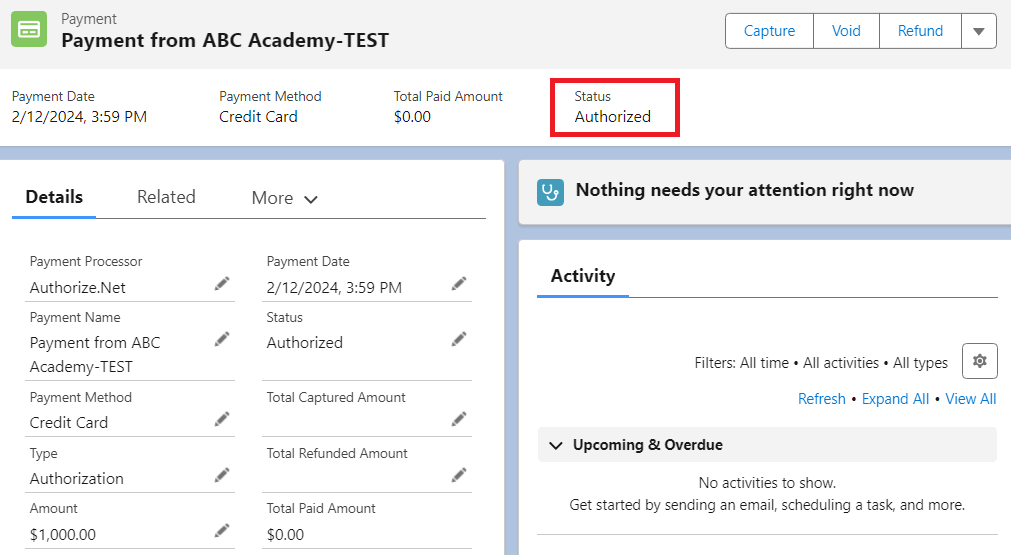Click pencil icon next to Payment Name

[x=222, y=339]
